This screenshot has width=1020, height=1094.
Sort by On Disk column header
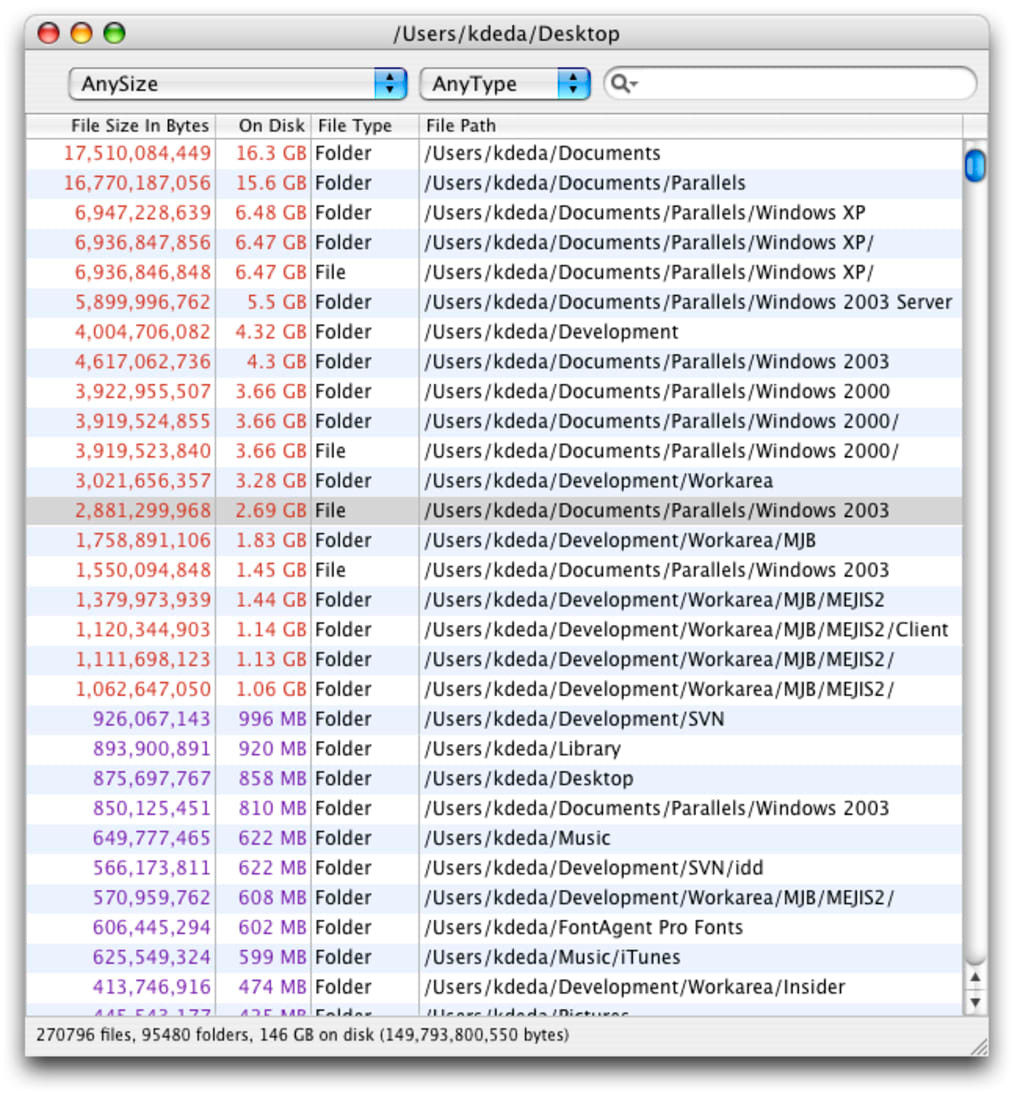coord(264,126)
